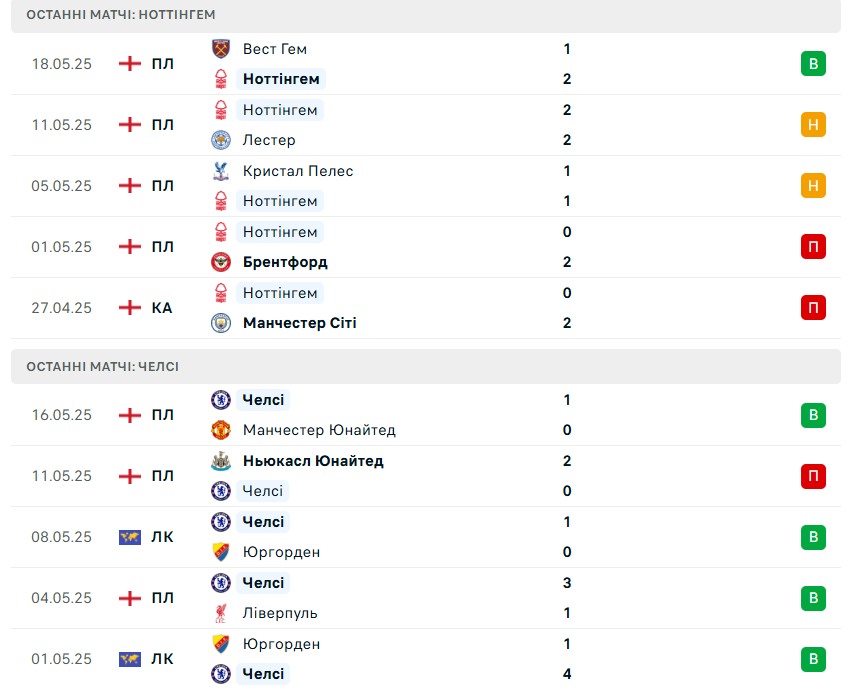Click the England flag on the 18.05.25 row
The width and height of the screenshot is (854, 696).
point(130,64)
